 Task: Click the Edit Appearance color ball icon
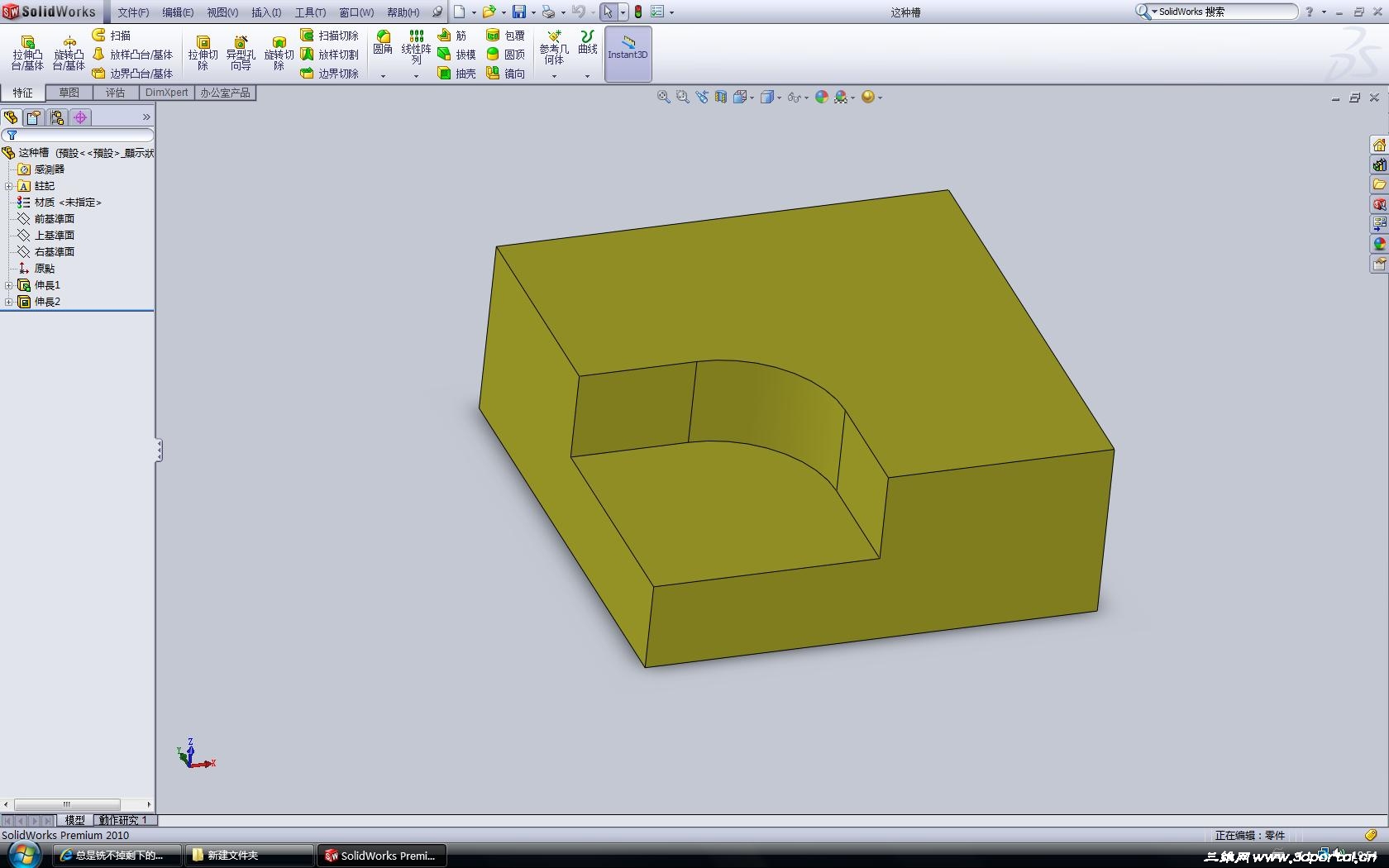coord(821,98)
